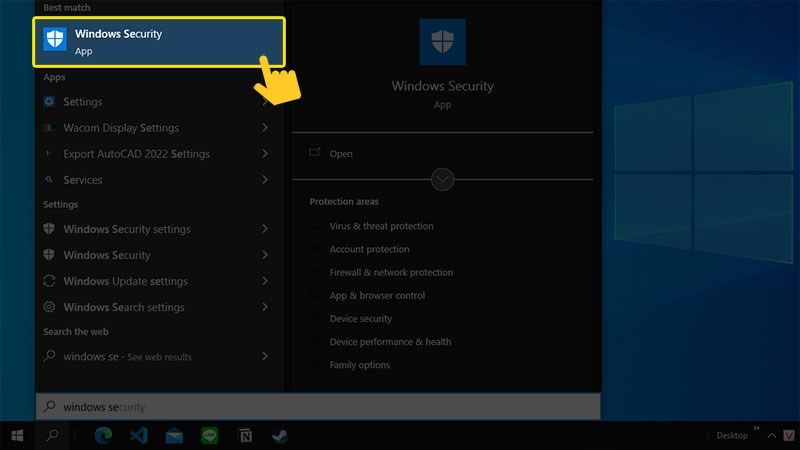
Task: Expand the Export AutoCAD 2022 Settings chevron
Action: click(265, 154)
